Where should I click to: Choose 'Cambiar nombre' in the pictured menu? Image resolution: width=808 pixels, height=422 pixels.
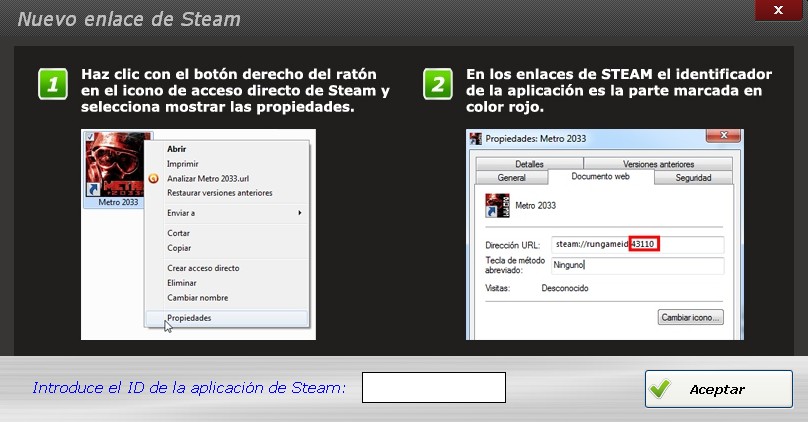(197, 298)
